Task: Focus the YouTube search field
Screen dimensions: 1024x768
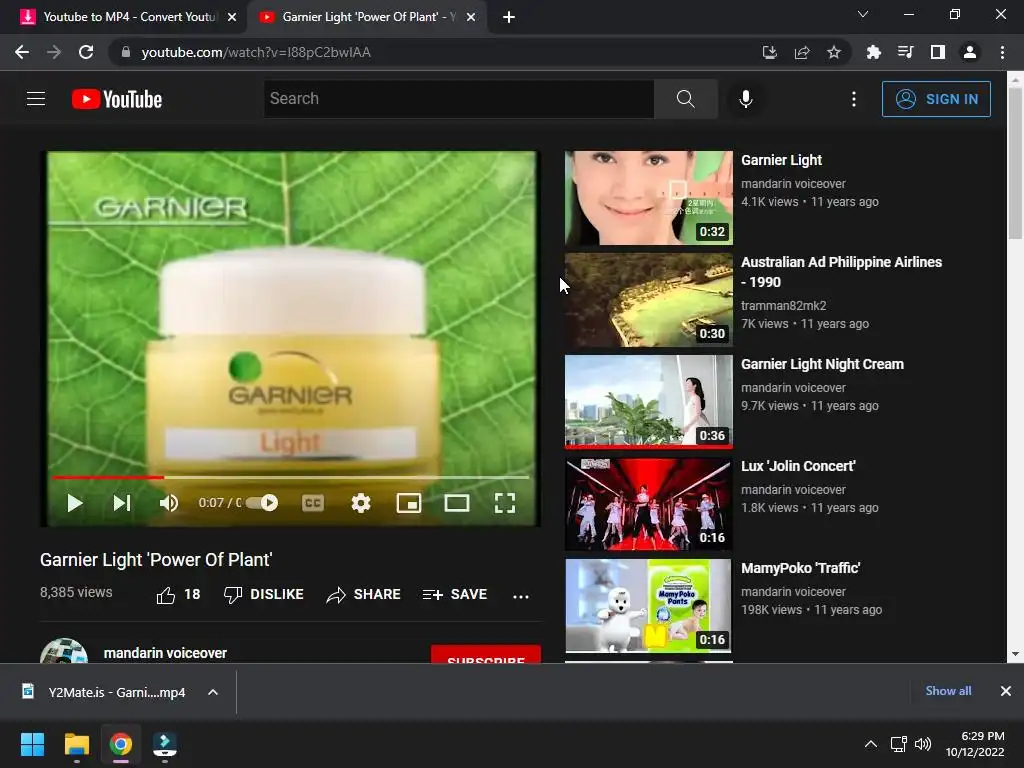Action: tap(458, 99)
